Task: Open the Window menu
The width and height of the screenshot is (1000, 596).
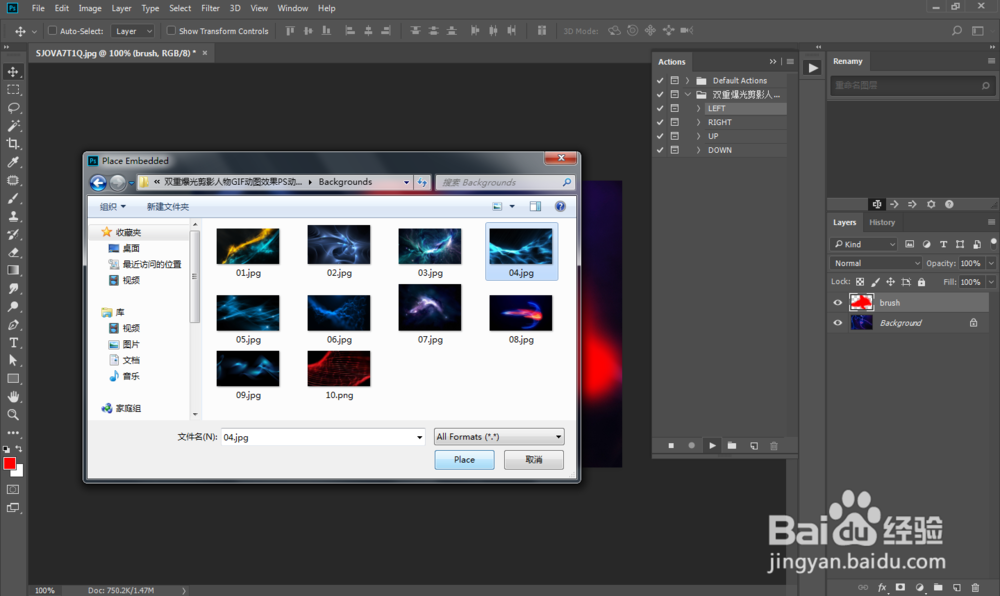Action: pyautogui.click(x=293, y=8)
